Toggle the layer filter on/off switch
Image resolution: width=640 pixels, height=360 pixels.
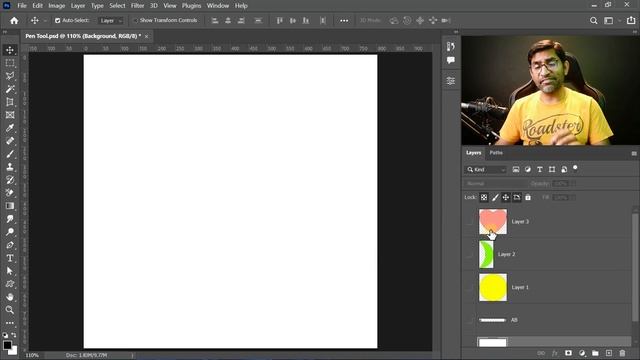pos(575,168)
